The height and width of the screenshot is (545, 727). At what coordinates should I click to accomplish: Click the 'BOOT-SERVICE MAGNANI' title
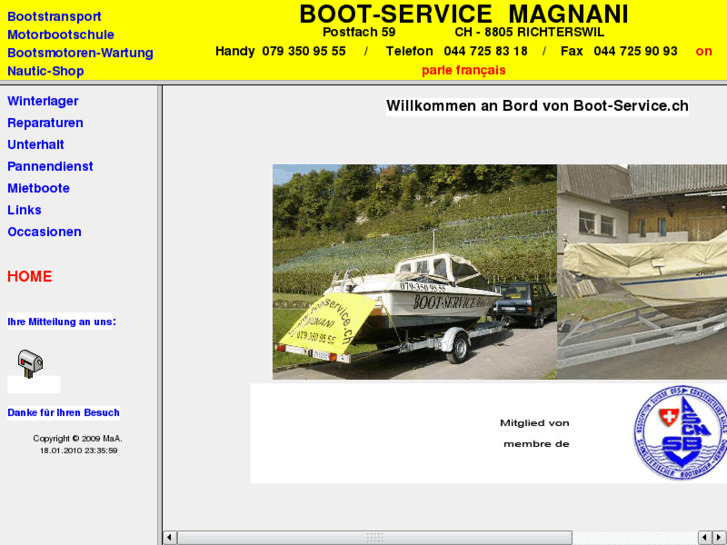click(x=464, y=14)
